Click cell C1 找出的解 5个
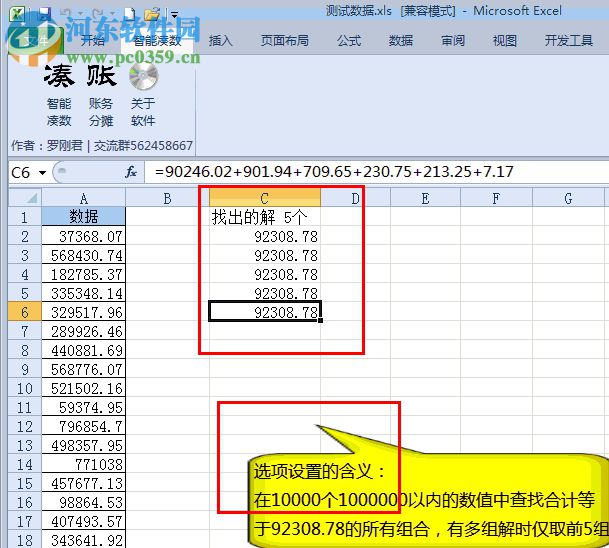The image size is (609, 548). pyautogui.click(x=265, y=217)
